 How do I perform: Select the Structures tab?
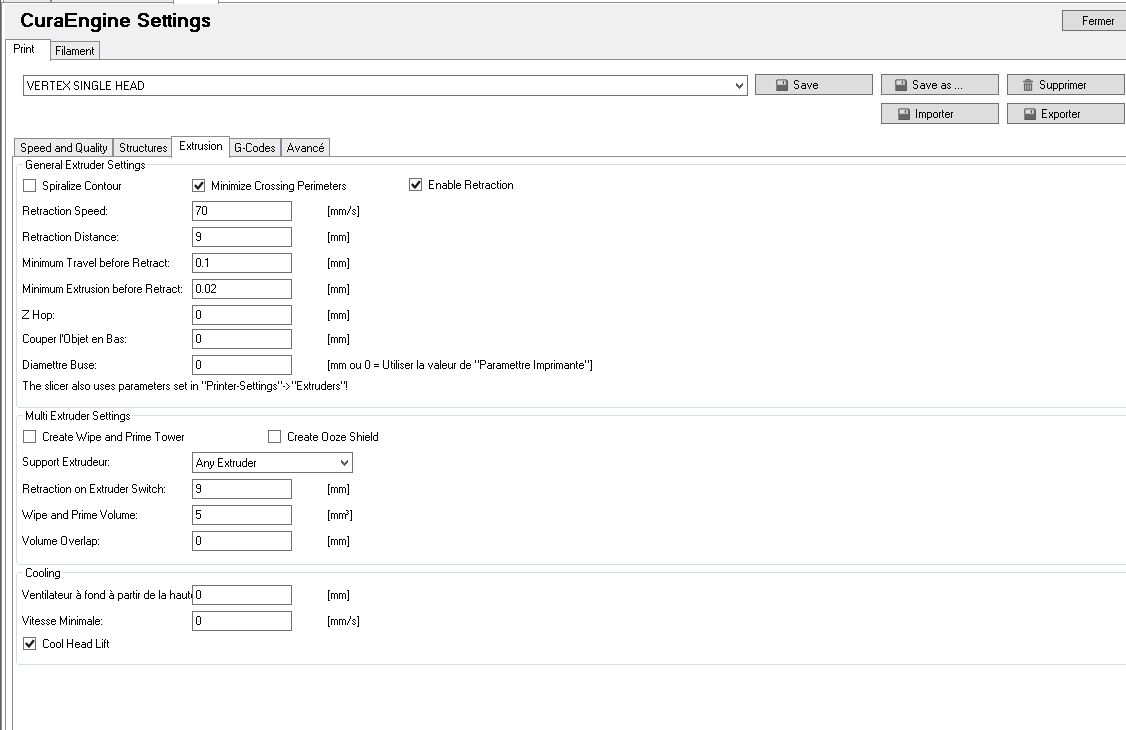143,148
